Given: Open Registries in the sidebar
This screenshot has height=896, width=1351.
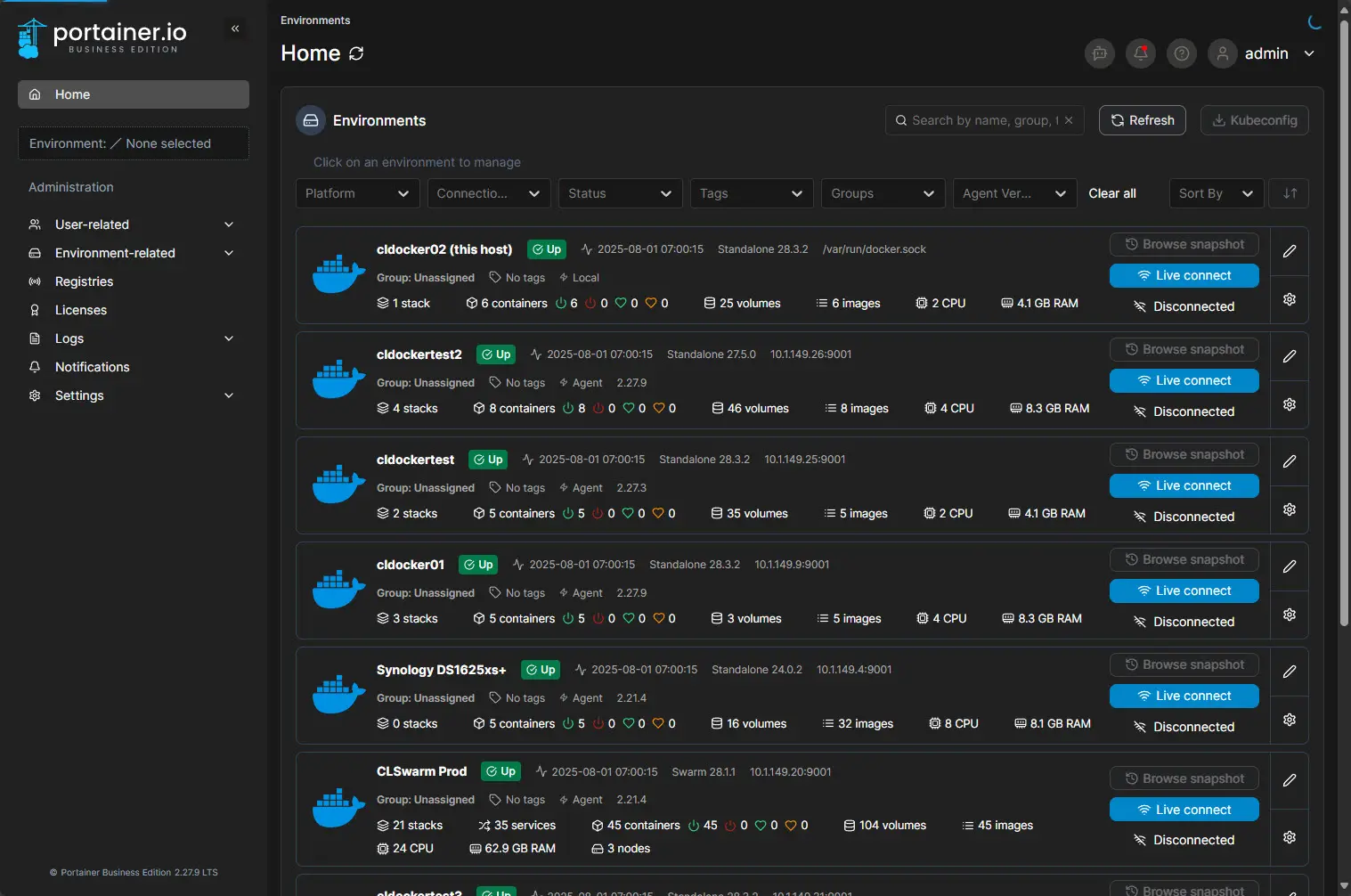Looking at the screenshot, I should (x=134, y=281).
